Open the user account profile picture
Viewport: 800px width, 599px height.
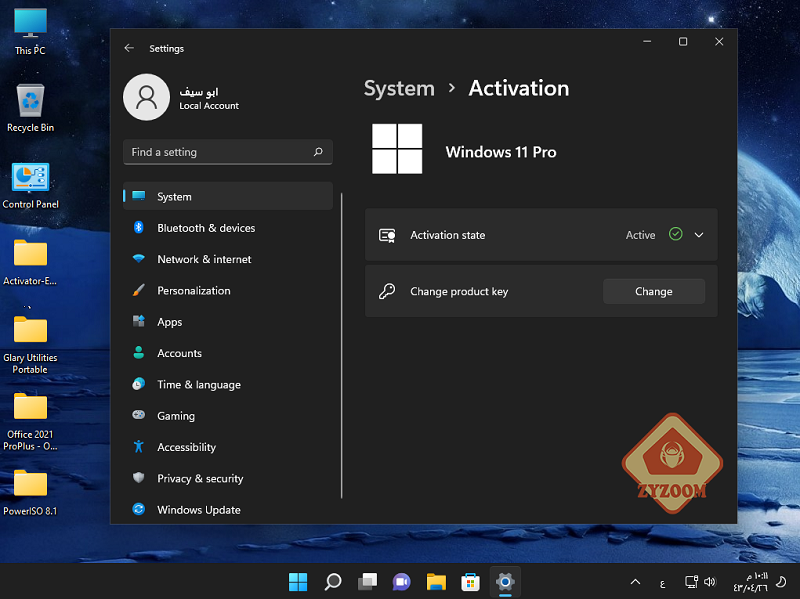point(146,97)
